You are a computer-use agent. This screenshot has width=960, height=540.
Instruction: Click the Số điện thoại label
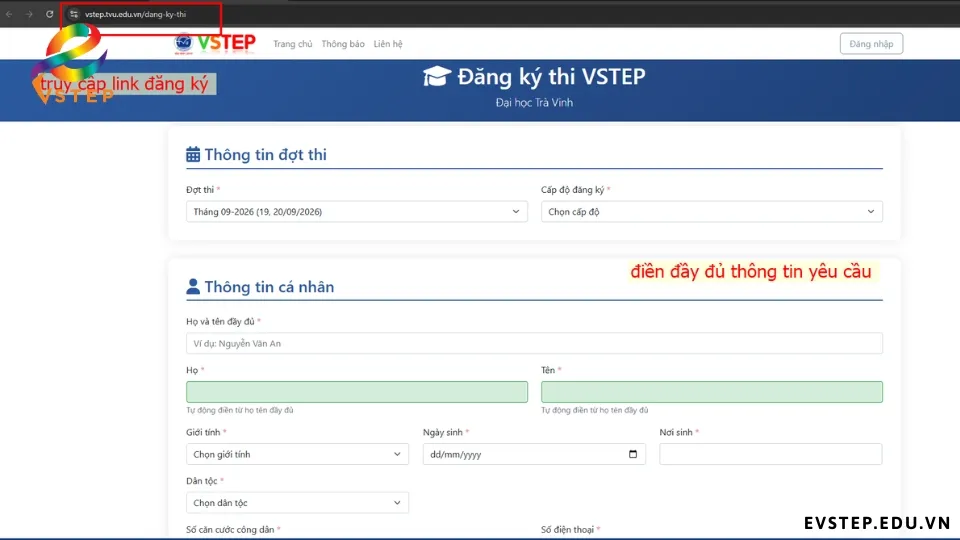coord(568,530)
